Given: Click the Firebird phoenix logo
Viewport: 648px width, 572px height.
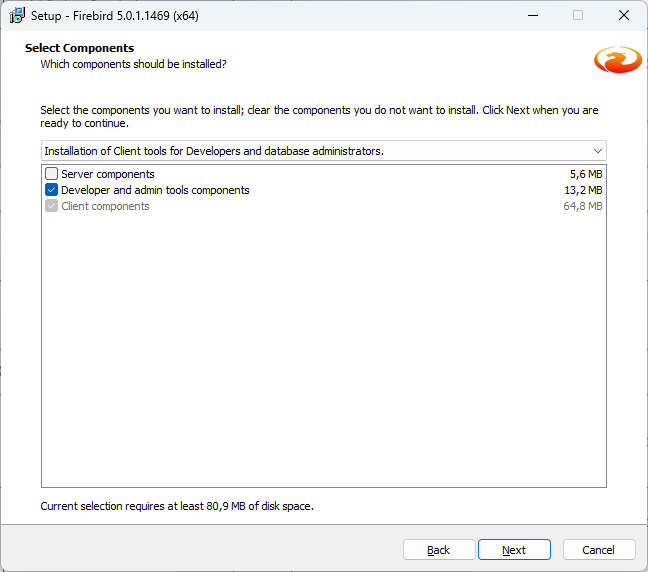Looking at the screenshot, I should click(617, 60).
